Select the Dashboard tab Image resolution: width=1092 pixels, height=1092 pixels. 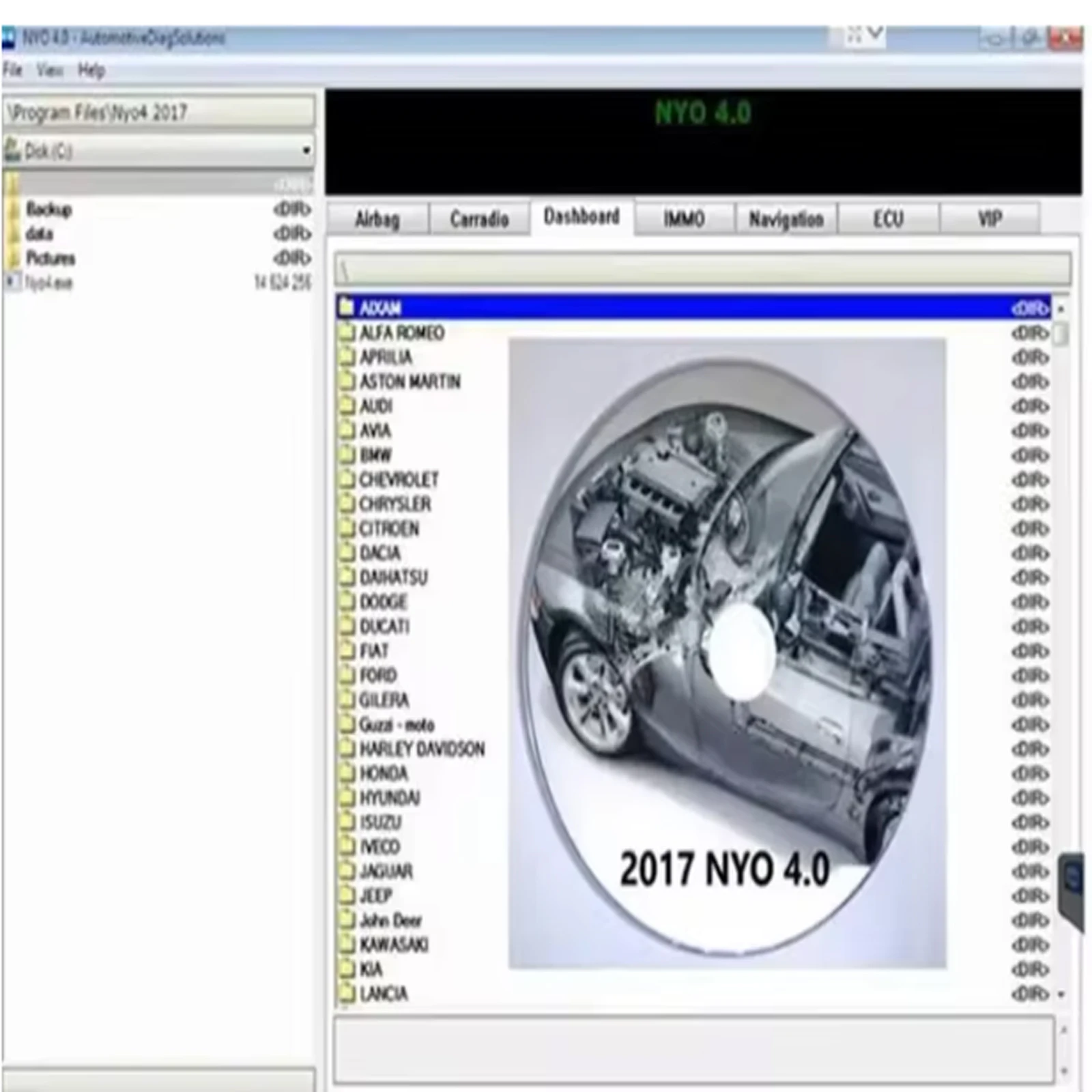click(x=582, y=217)
